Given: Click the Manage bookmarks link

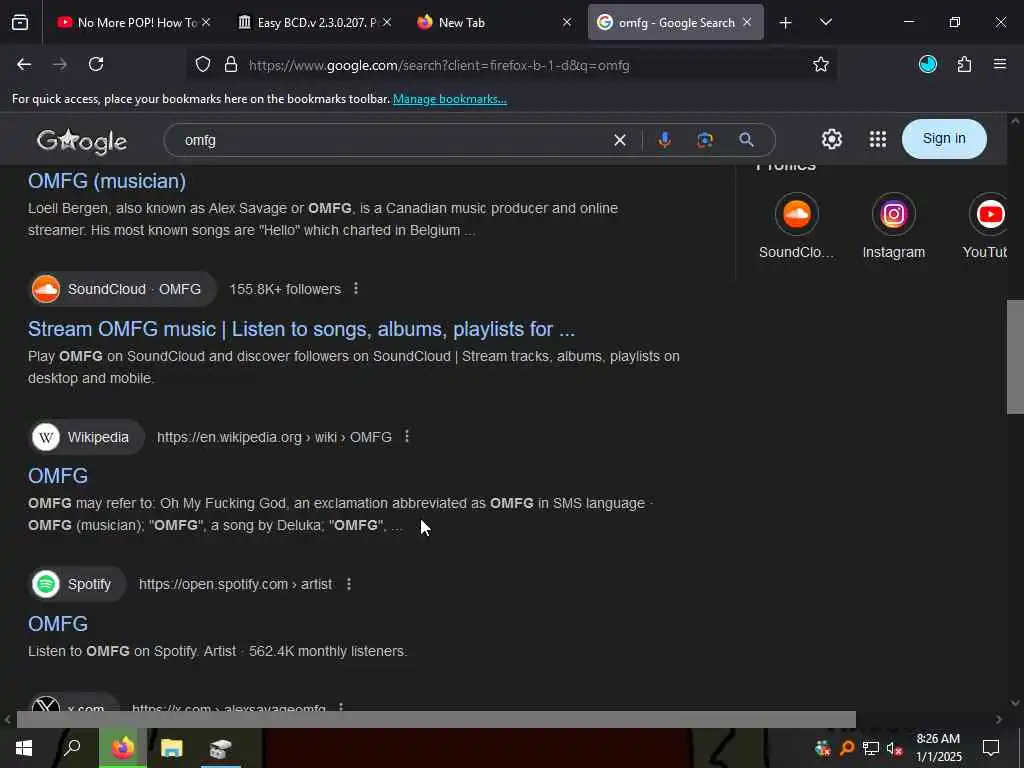Looking at the screenshot, I should [x=449, y=99].
